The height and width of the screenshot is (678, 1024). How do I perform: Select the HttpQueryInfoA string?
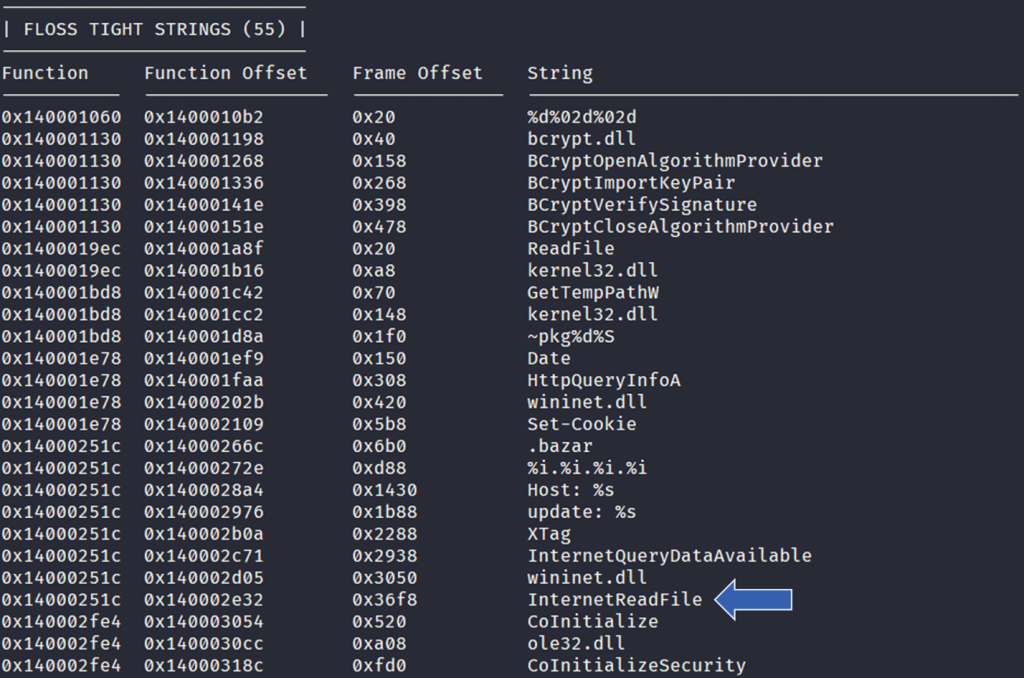[x=604, y=380]
